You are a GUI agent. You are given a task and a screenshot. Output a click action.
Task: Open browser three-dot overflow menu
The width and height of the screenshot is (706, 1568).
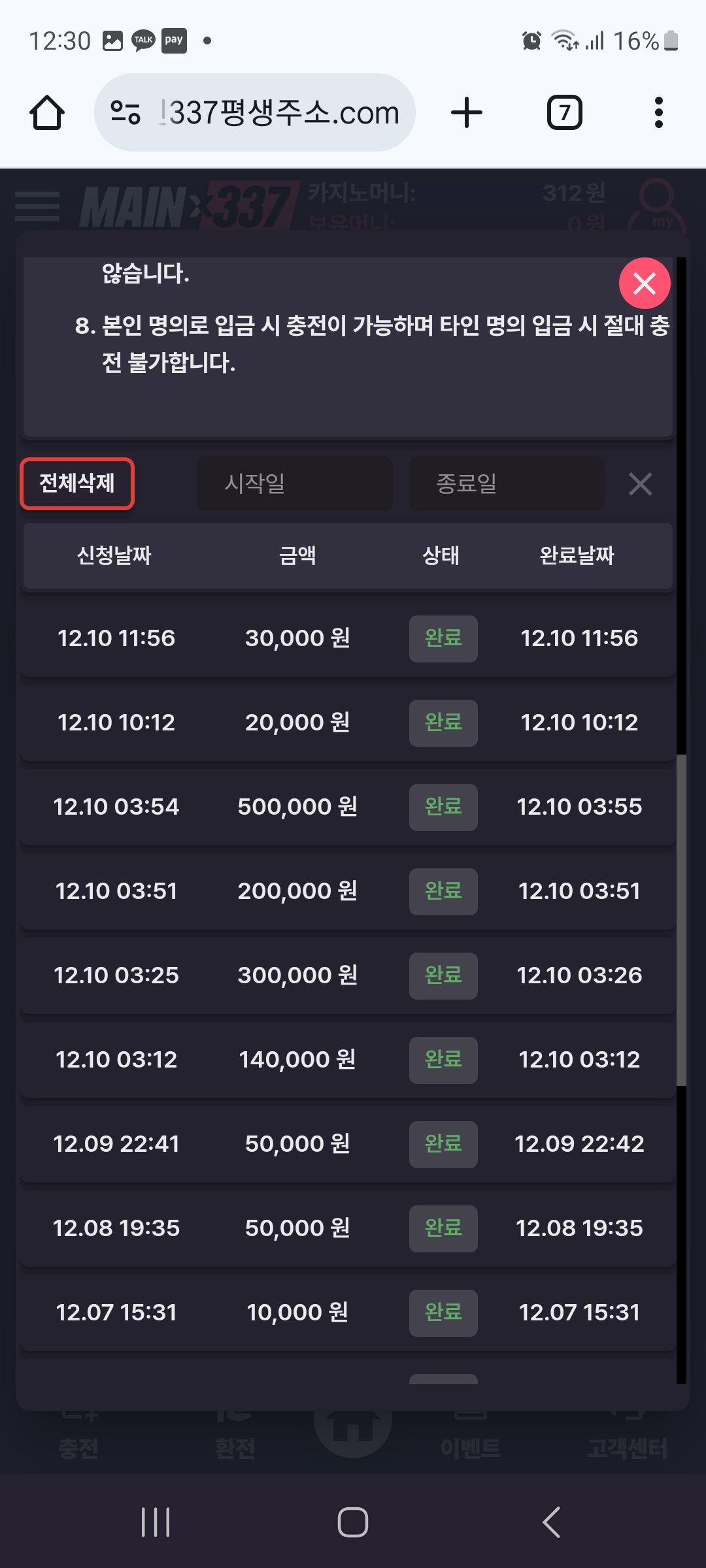pyautogui.click(x=658, y=112)
